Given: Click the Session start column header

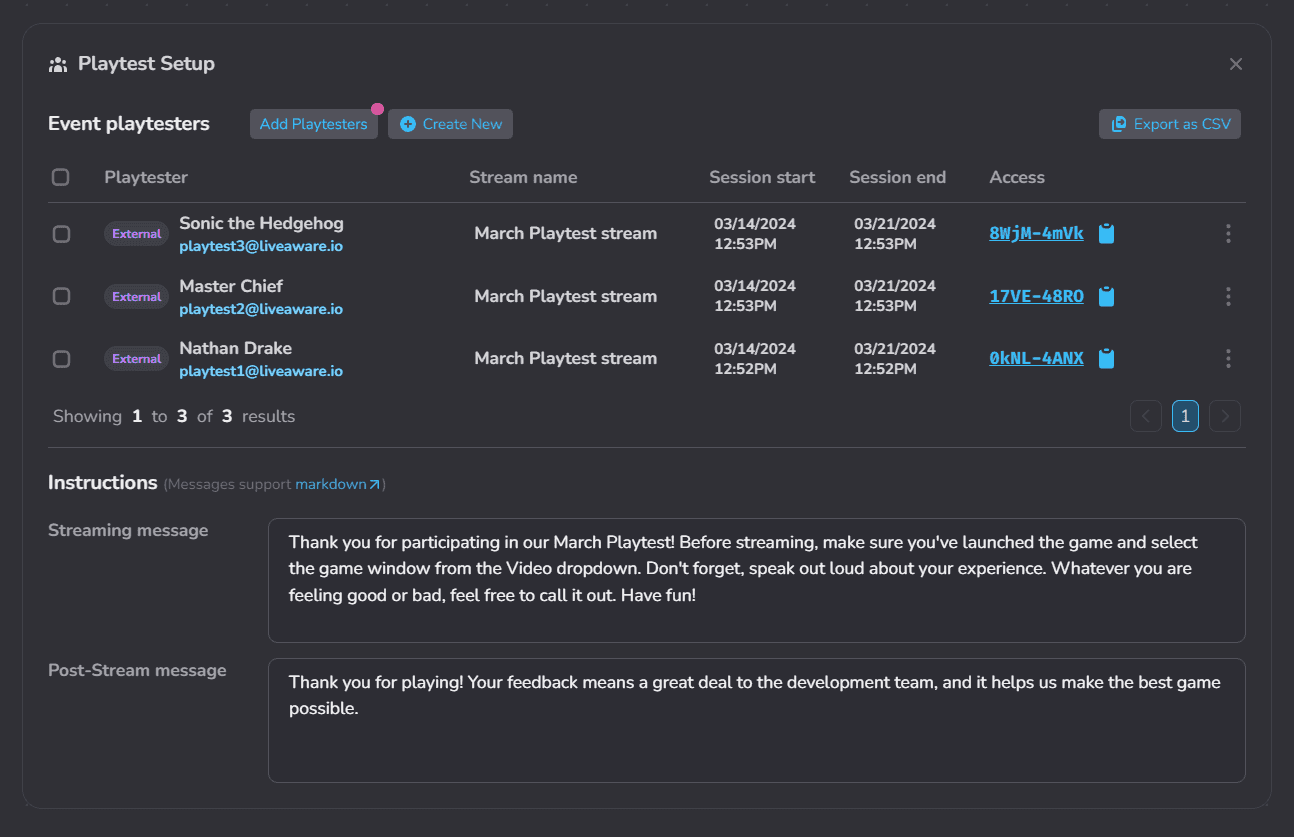Looking at the screenshot, I should (762, 177).
